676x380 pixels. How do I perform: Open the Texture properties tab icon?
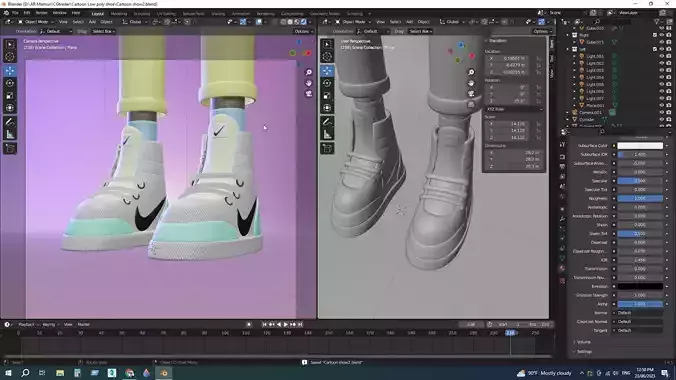point(562,280)
